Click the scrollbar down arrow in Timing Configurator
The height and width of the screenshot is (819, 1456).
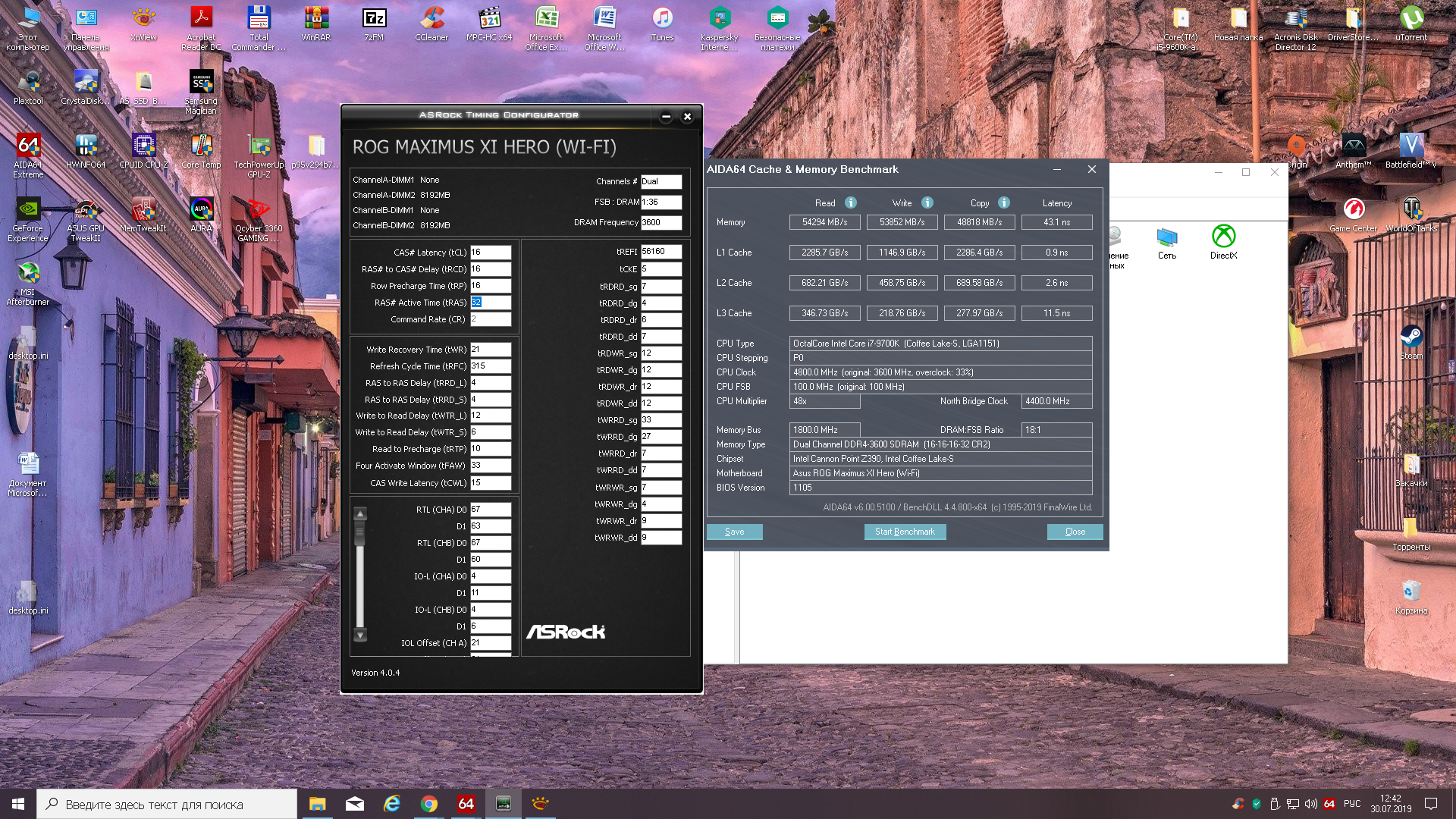coord(360,635)
